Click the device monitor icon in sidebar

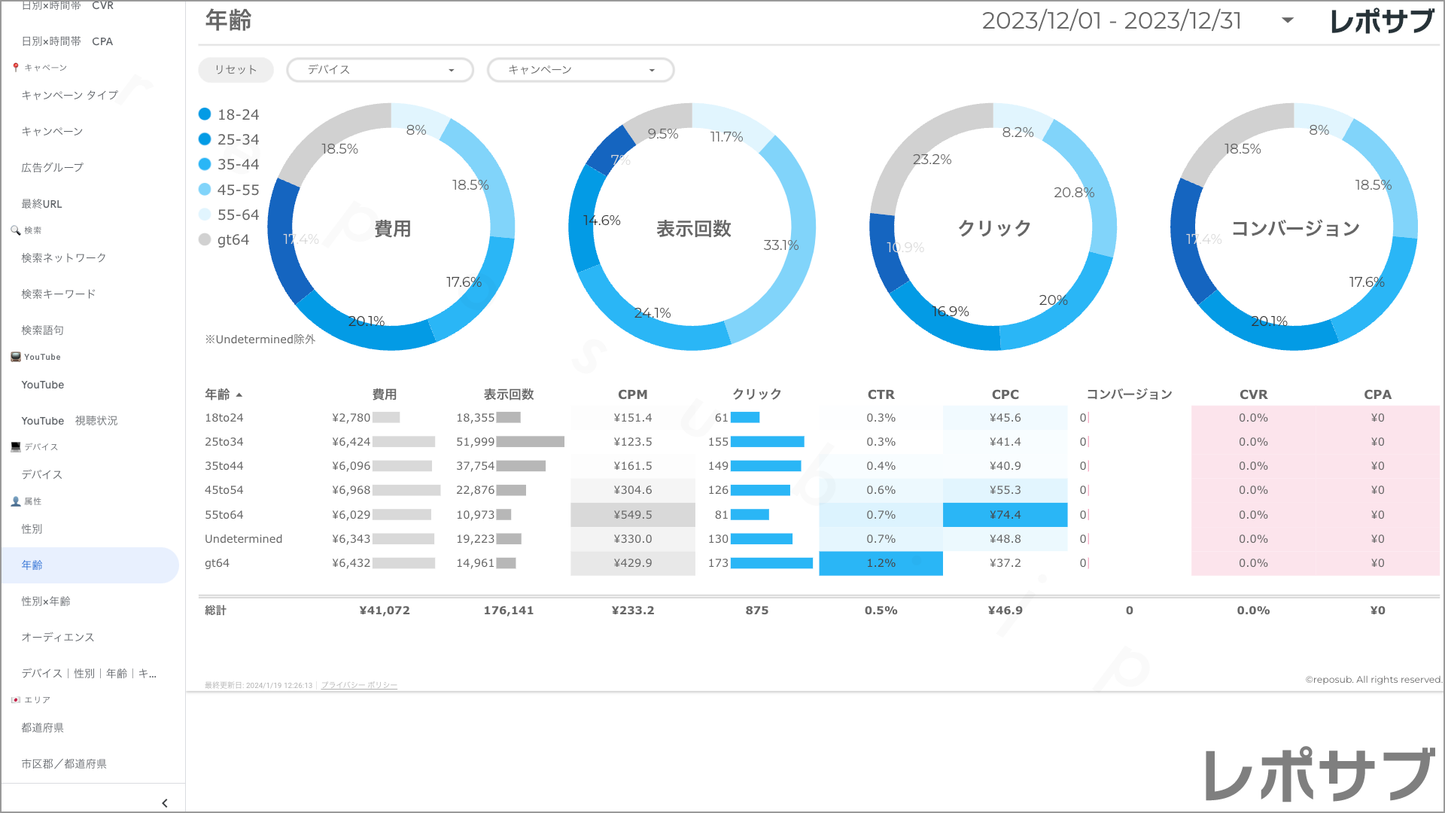(15, 447)
